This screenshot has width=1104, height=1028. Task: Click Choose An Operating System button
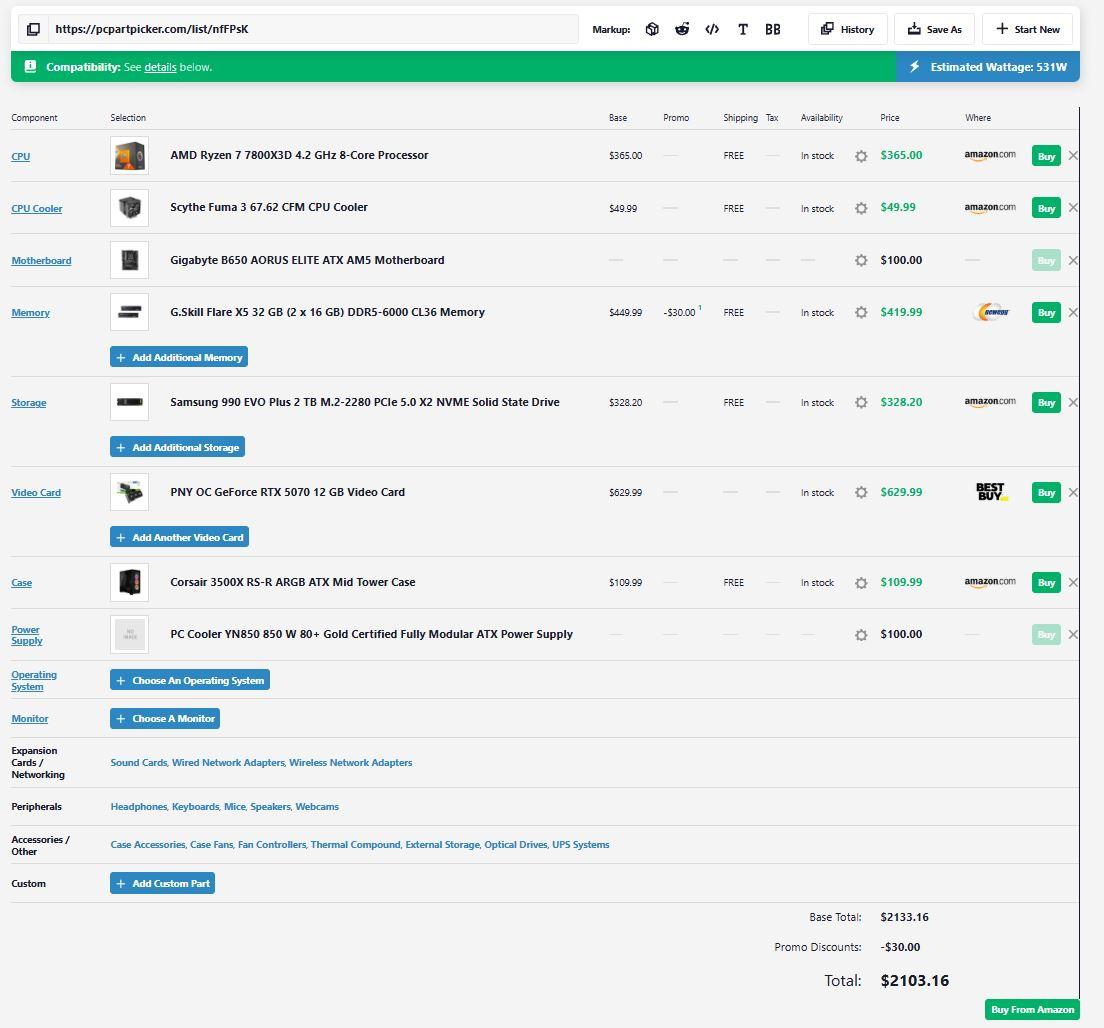point(190,680)
